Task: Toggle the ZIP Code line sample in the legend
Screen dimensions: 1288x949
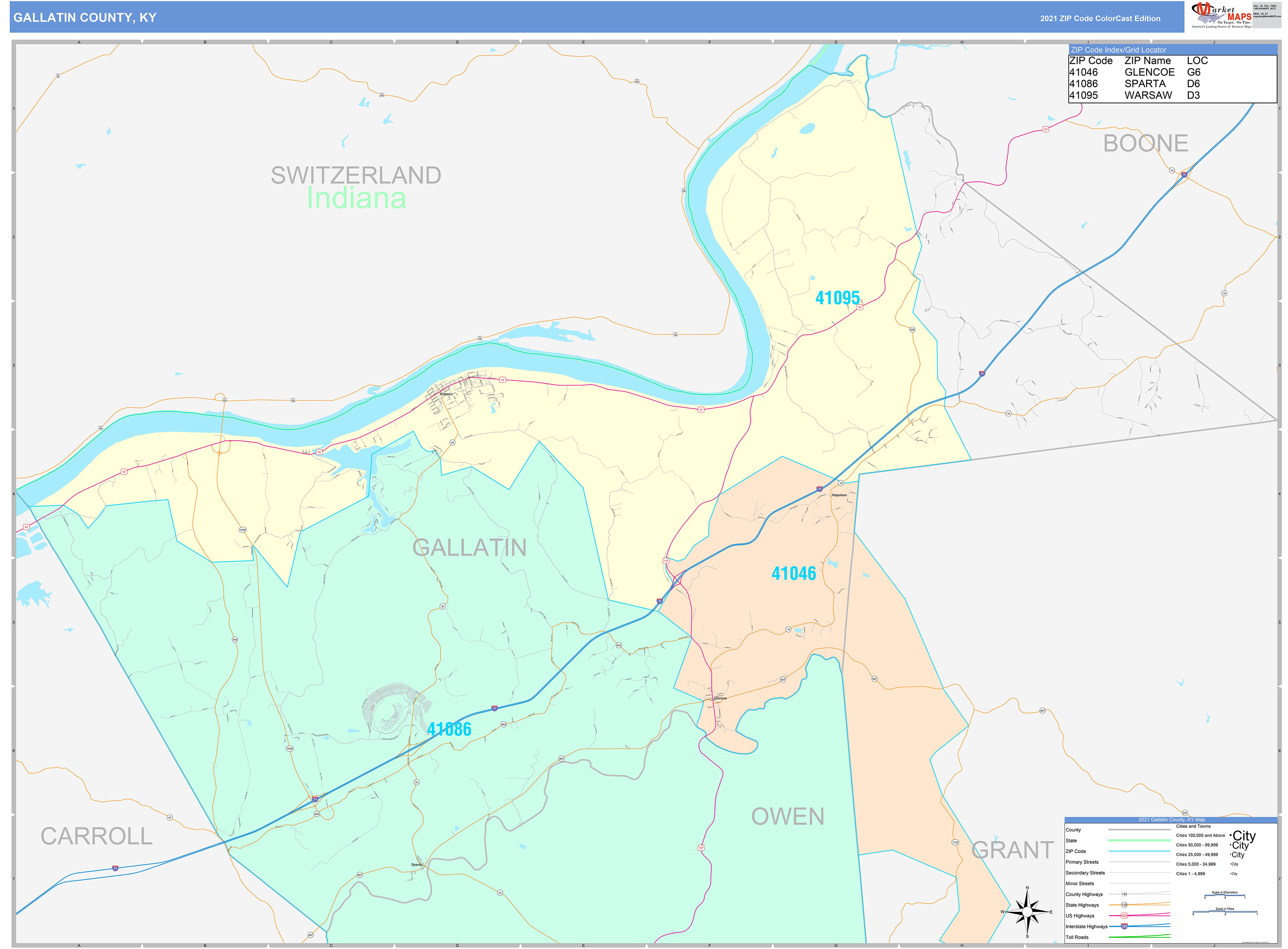Action: point(1140,851)
